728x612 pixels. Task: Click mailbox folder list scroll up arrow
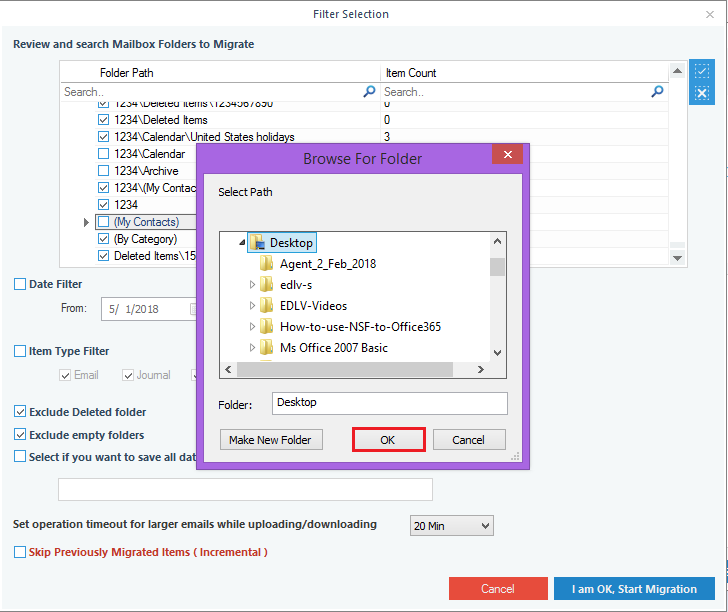pos(677,71)
